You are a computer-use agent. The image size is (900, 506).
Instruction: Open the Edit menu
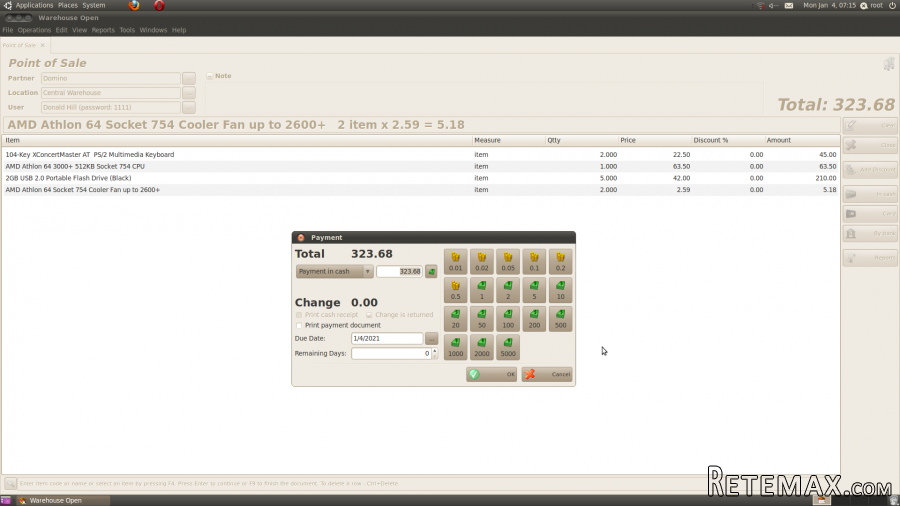tap(61, 30)
